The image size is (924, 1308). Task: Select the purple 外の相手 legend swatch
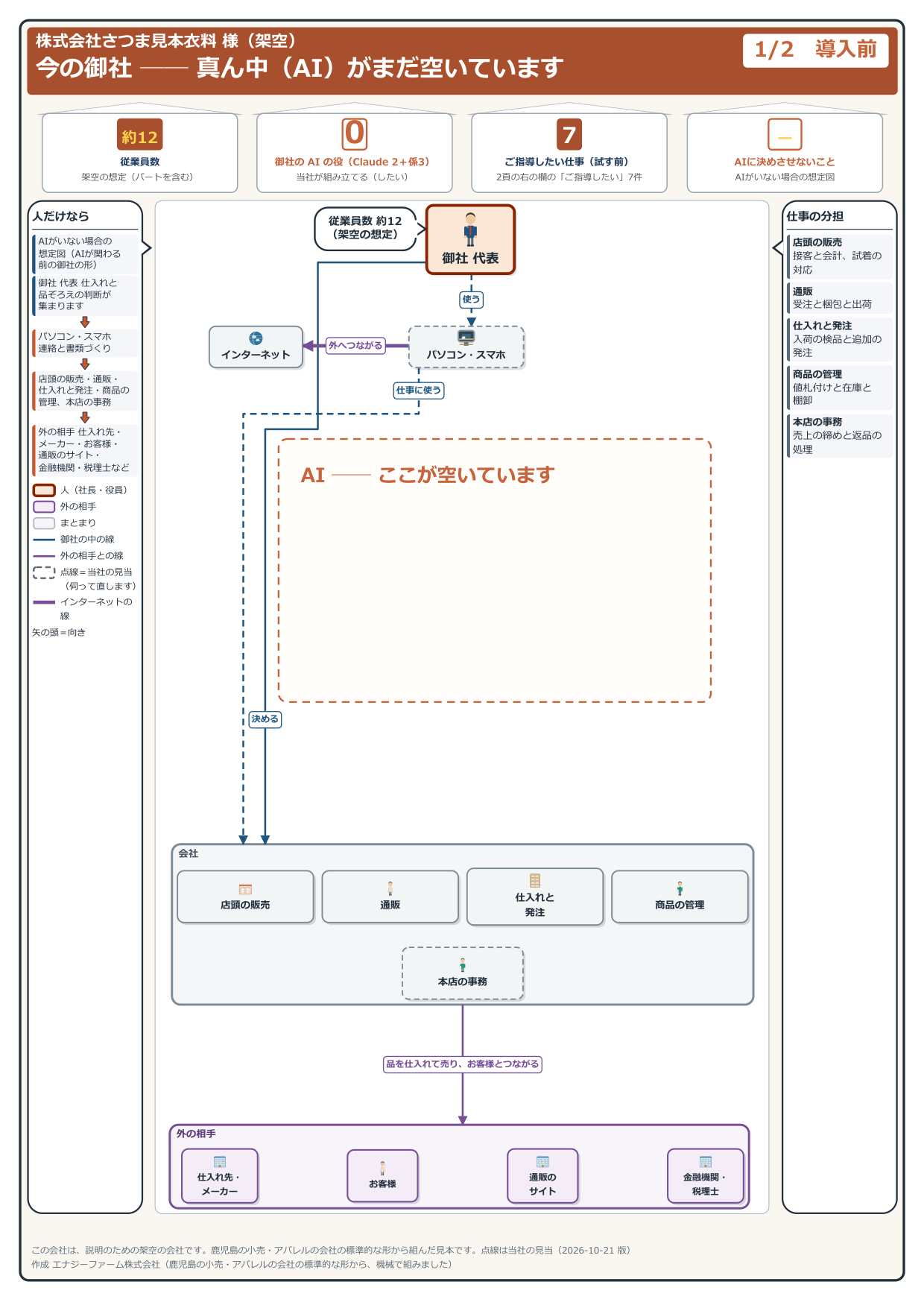tap(45, 507)
